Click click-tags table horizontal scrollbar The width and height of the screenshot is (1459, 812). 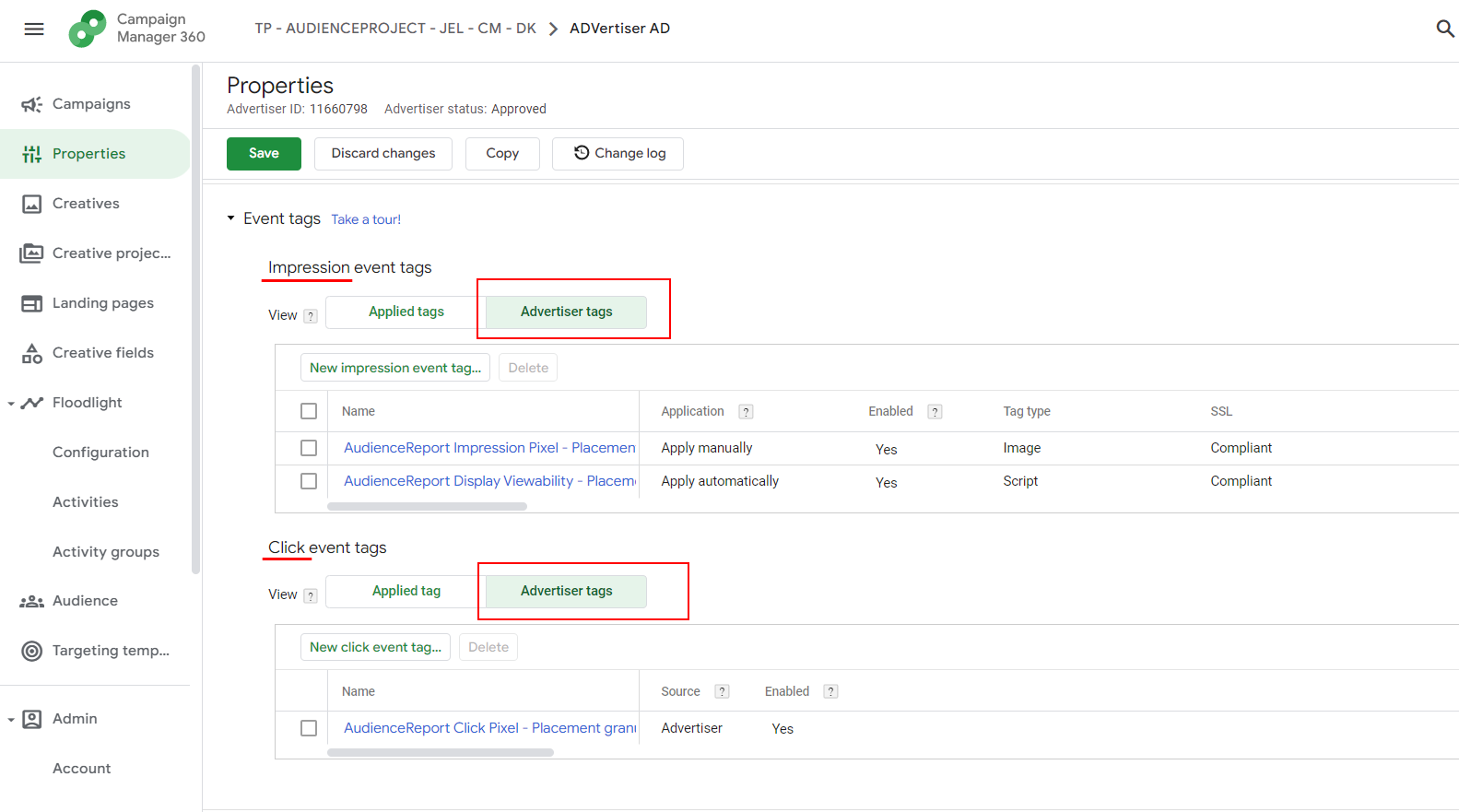[441, 753]
